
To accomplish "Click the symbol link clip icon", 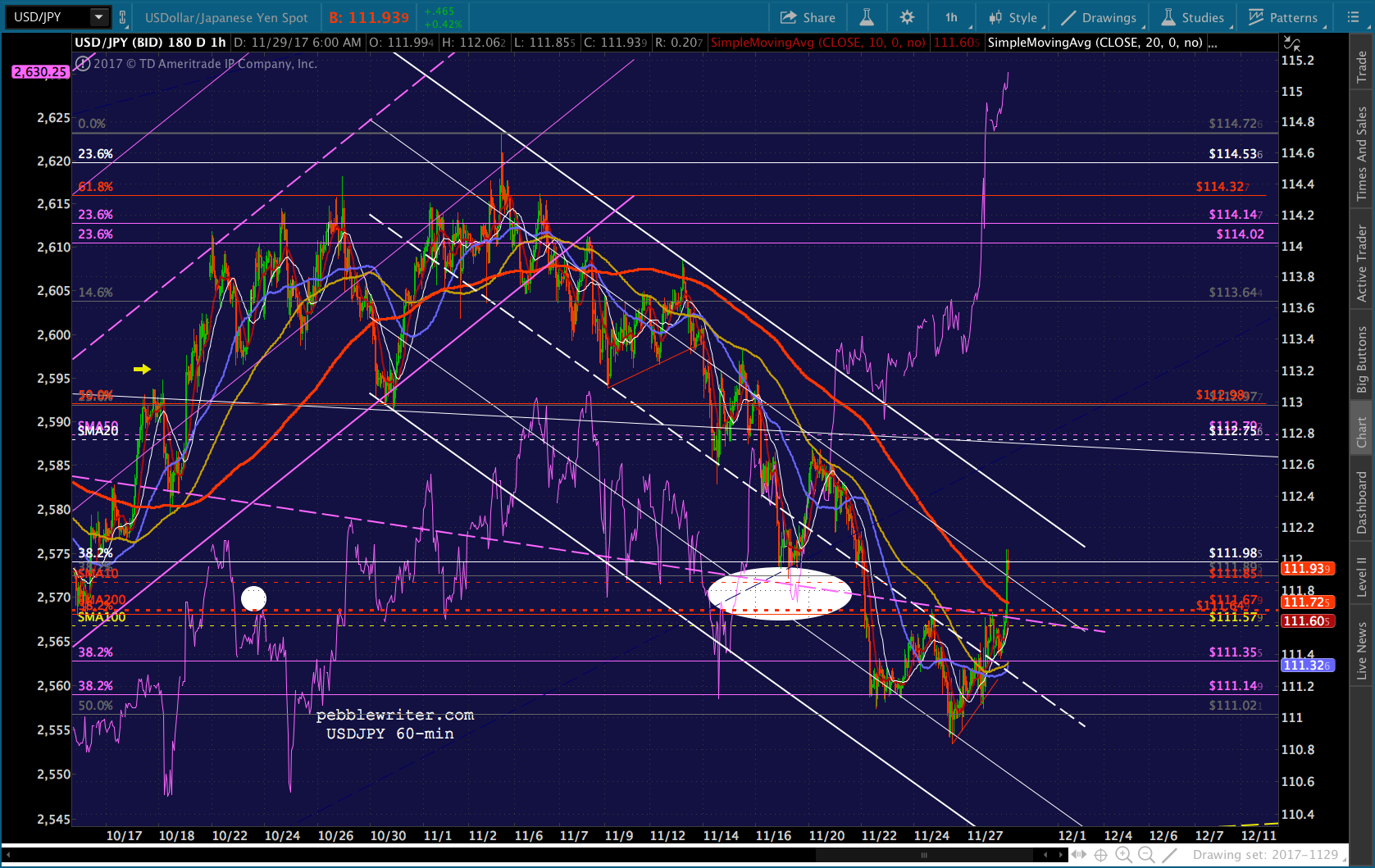I will 122,16.
